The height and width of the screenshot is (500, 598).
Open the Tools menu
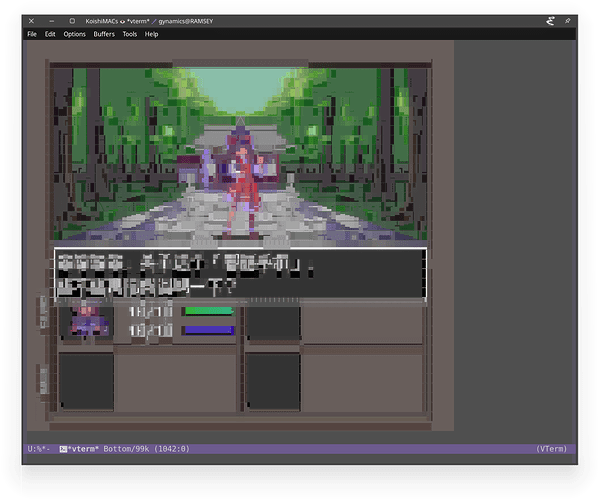click(x=130, y=34)
